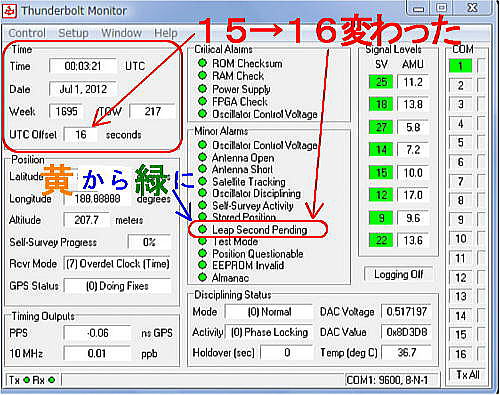Click the green SV 25 signal box
This screenshot has height=395, width=500.
pos(381,82)
